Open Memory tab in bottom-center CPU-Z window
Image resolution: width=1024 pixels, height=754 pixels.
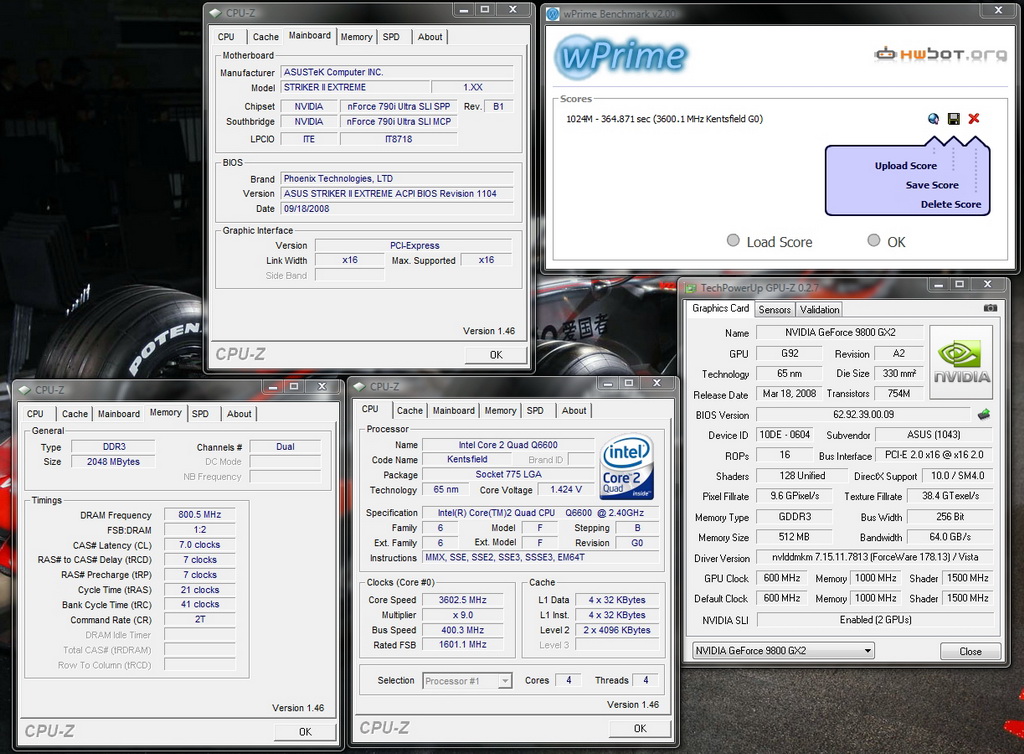click(500, 411)
